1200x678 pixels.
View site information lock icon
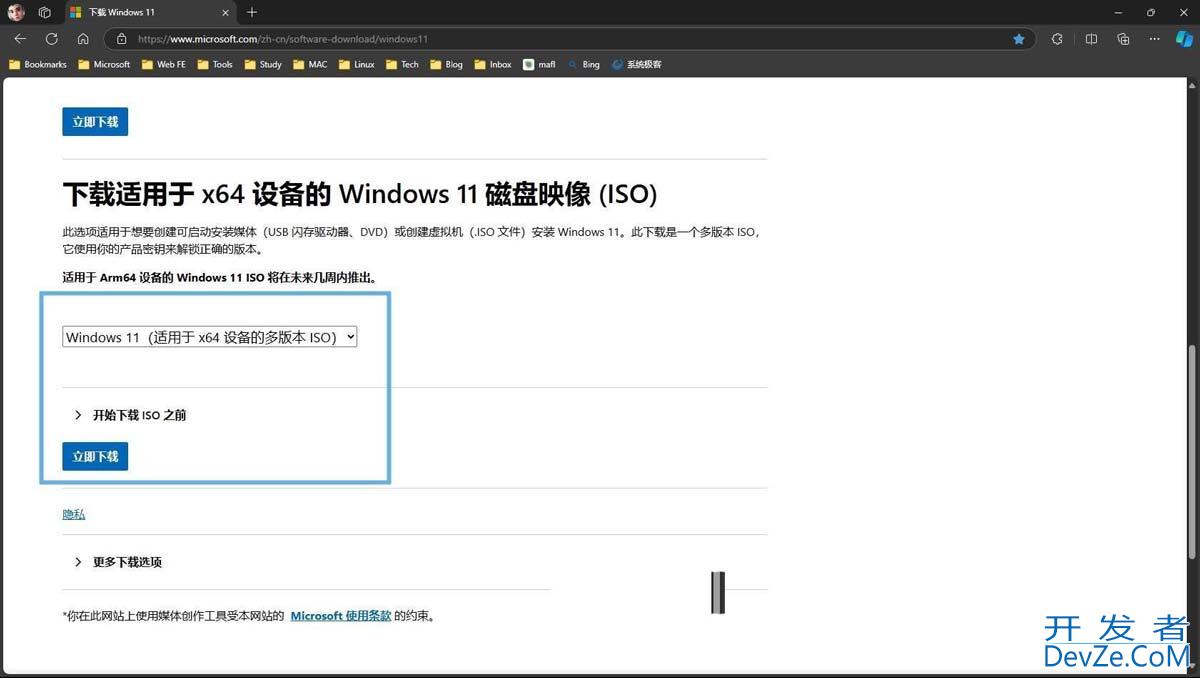(121, 39)
